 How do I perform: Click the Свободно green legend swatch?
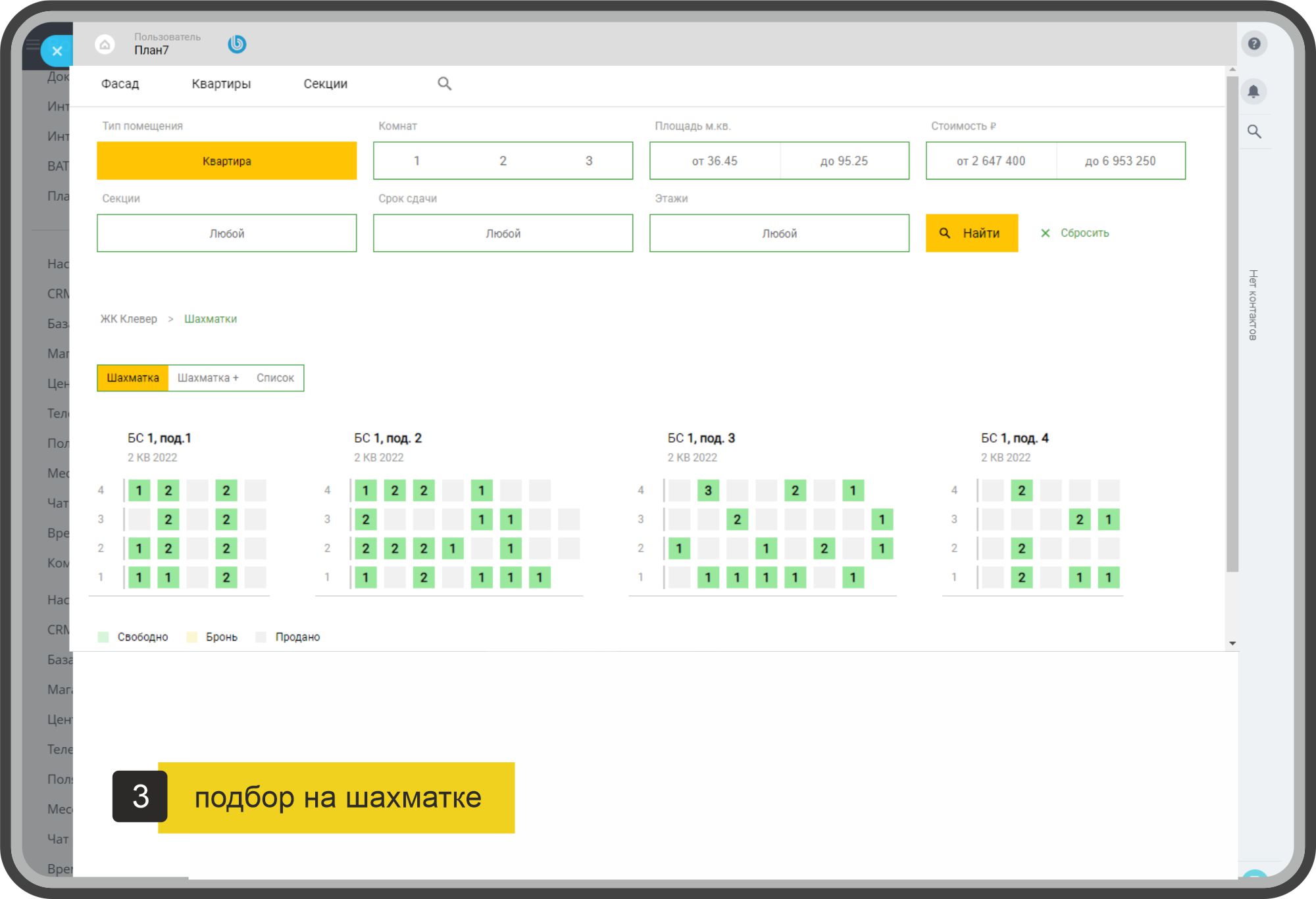coord(103,637)
